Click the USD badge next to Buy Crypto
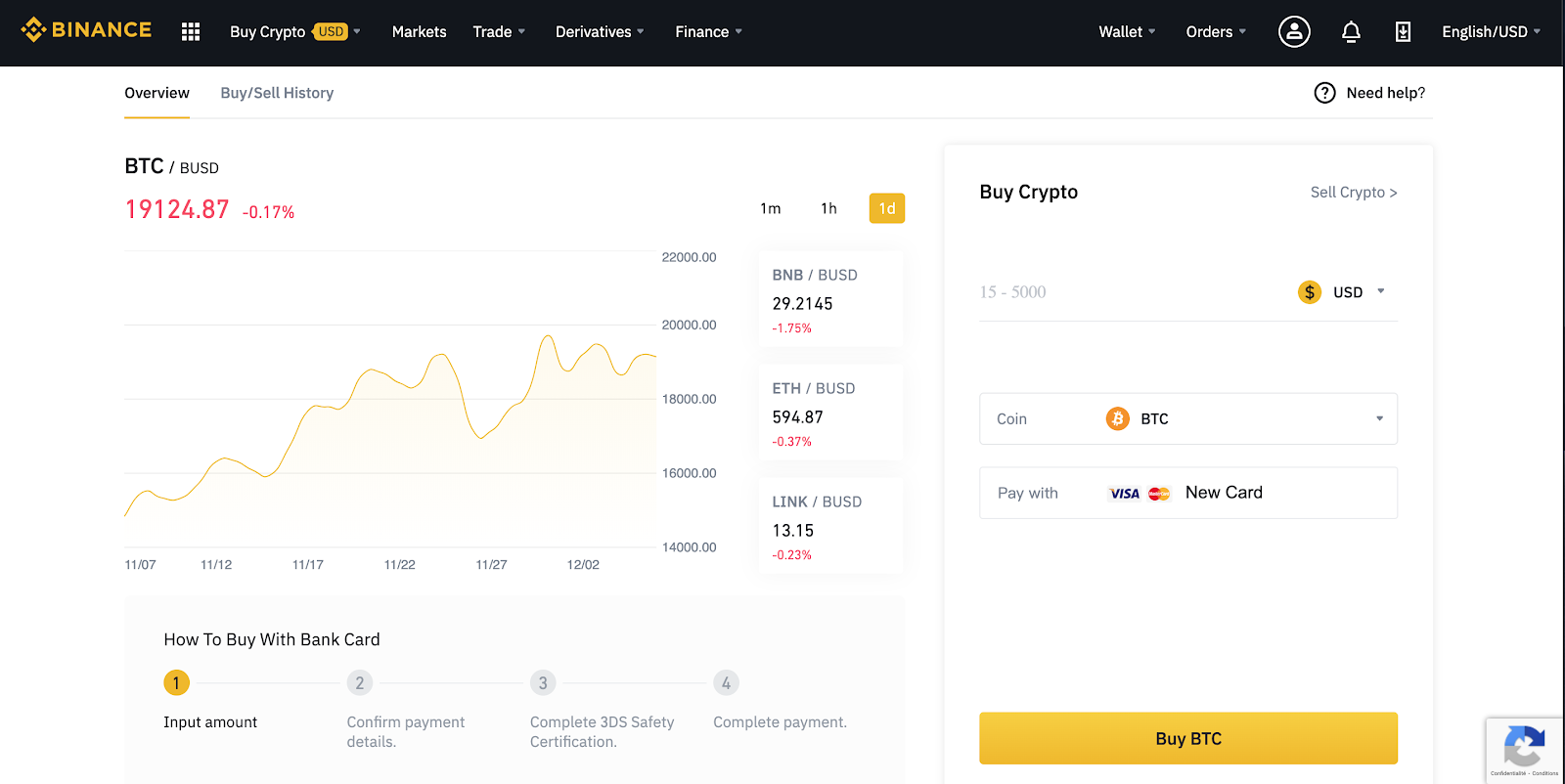Viewport: 1565px width, 784px height. point(331,32)
